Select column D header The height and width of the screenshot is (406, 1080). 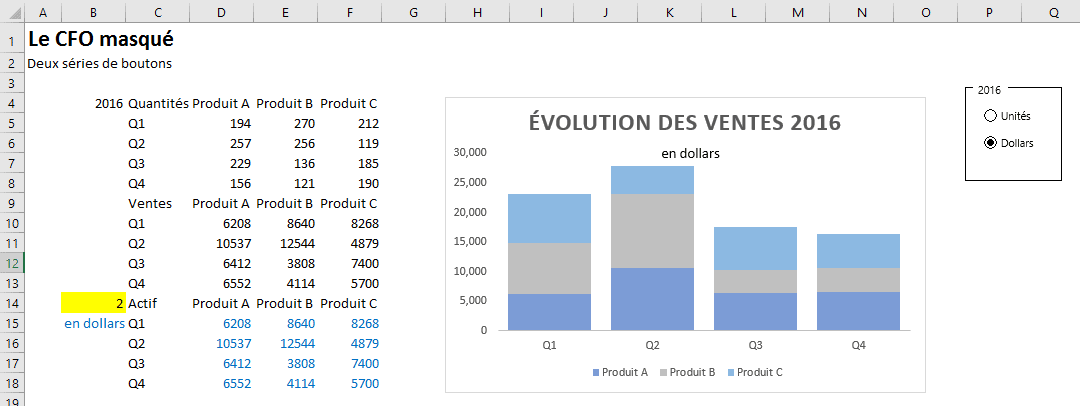[221, 14]
